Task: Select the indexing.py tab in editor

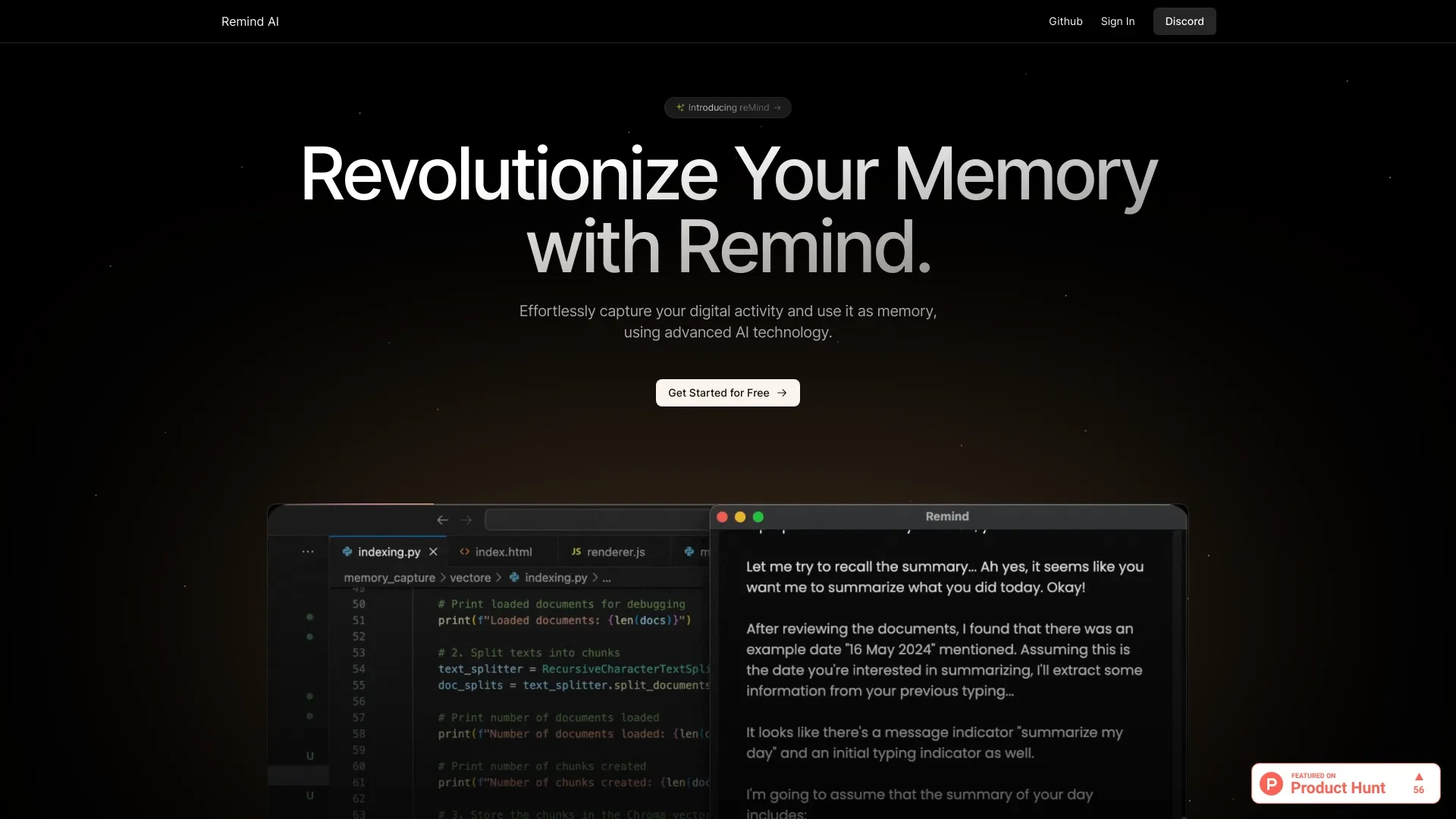Action: click(389, 551)
